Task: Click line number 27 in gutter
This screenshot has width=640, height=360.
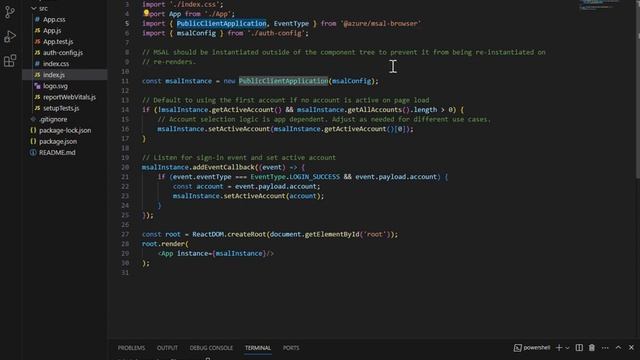Action: (x=125, y=234)
